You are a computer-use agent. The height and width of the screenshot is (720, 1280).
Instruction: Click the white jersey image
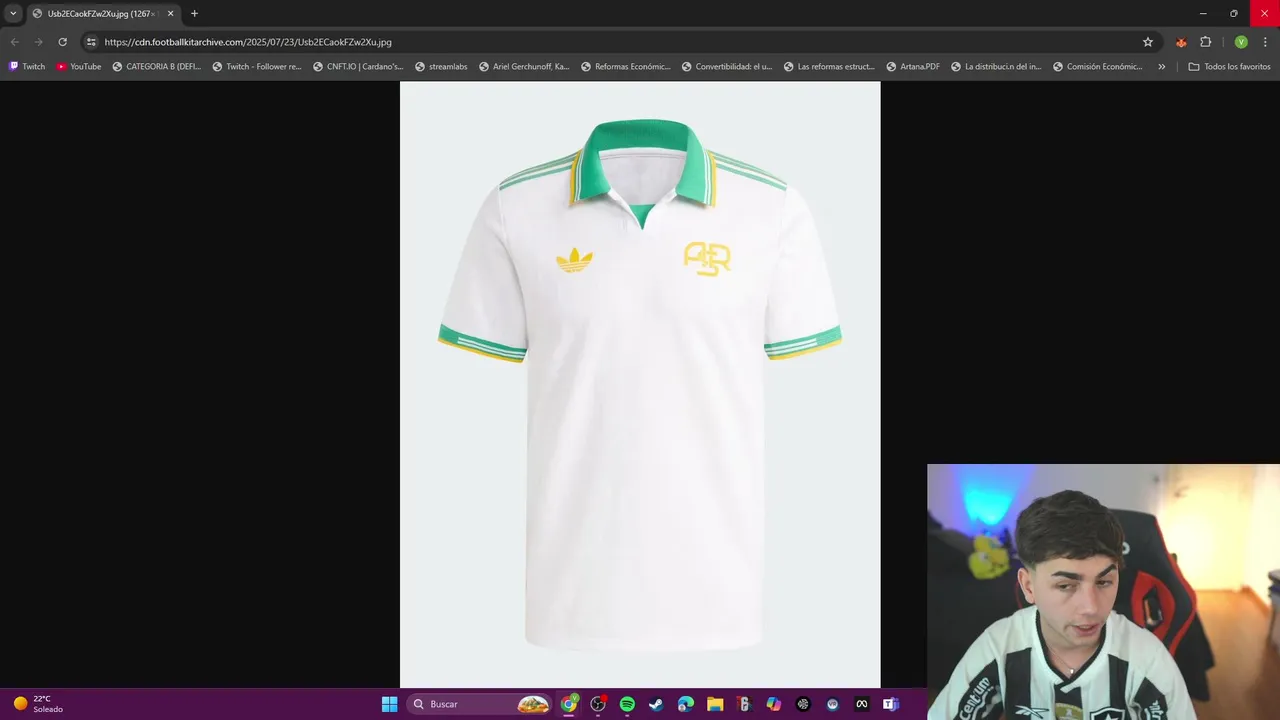pyautogui.click(x=640, y=385)
